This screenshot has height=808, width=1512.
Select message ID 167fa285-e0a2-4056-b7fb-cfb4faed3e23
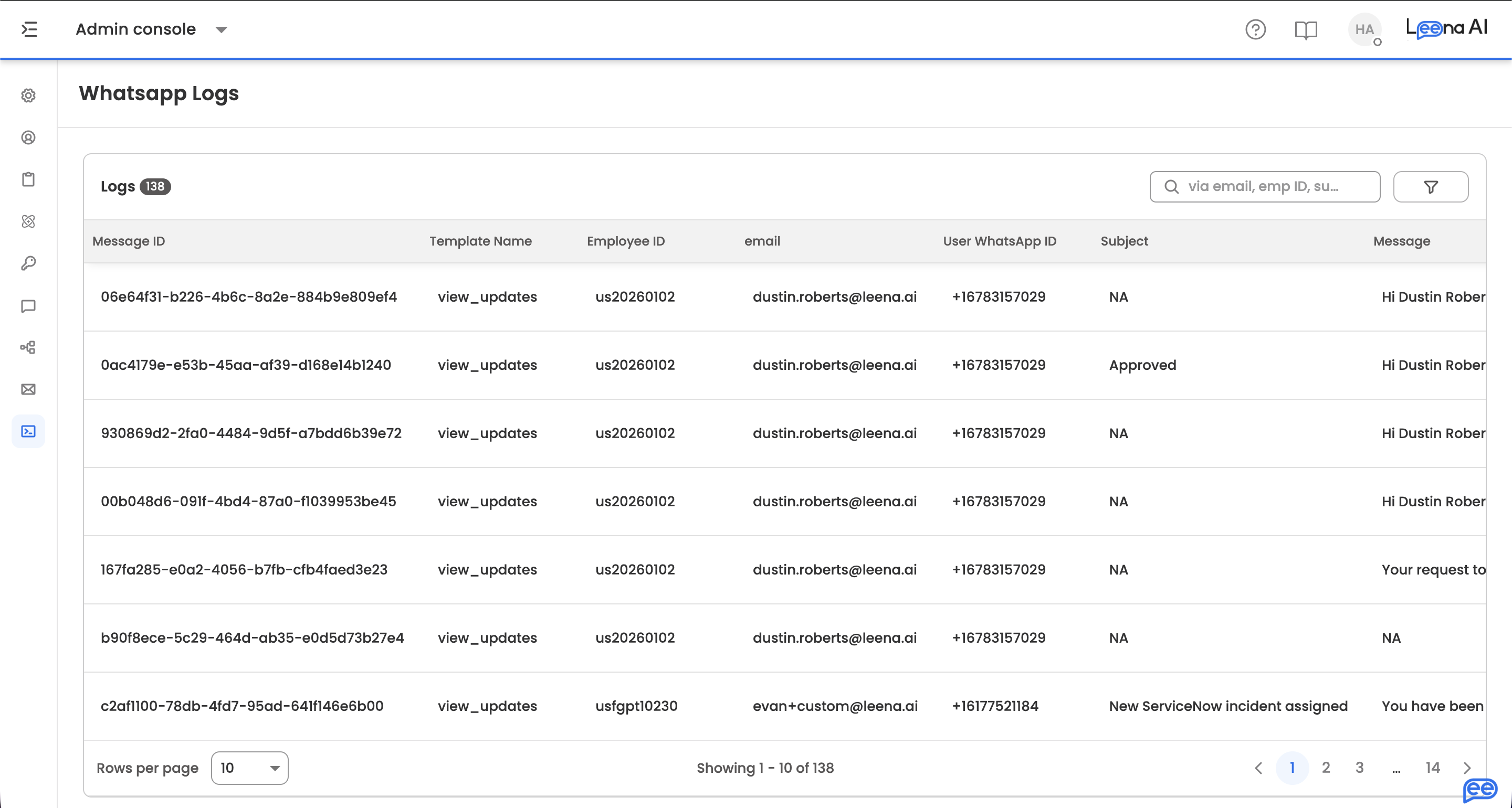tap(244, 570)
